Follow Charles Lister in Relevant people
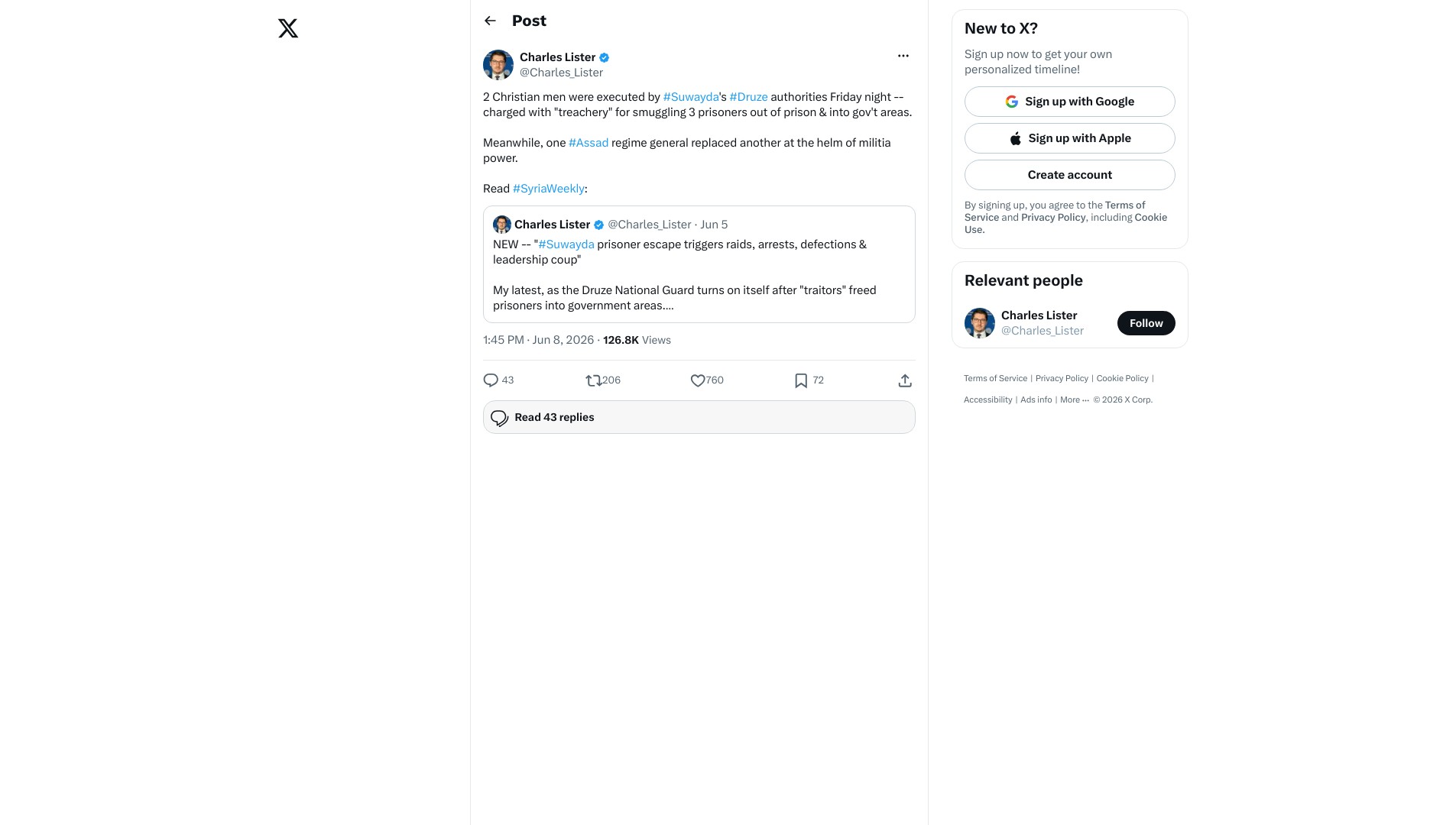The height and width of the screenshot is (825, 1456). [1146, 323]
